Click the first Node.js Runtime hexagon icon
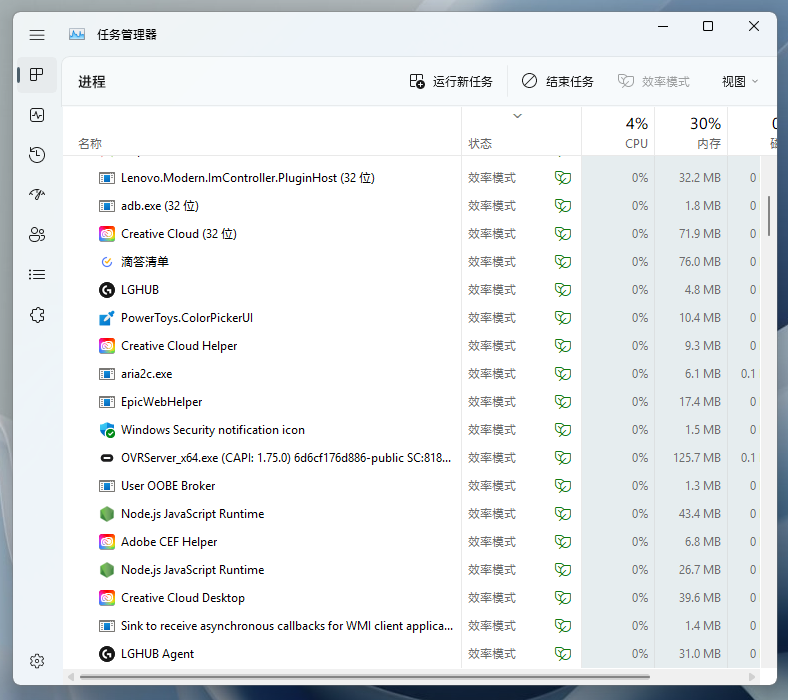788x700 pixels. click(x=107, y=514)
